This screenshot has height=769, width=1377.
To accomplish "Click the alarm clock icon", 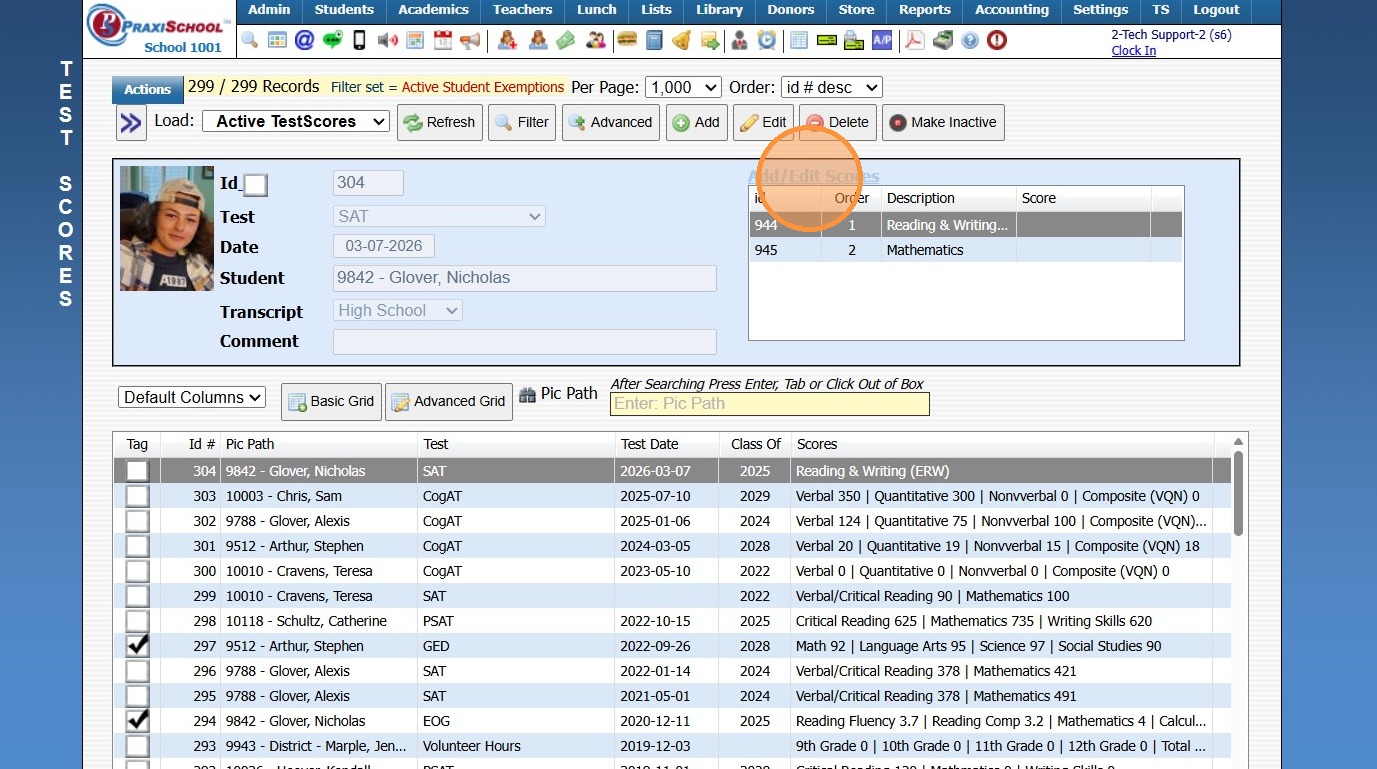I will tap(766, 41).
